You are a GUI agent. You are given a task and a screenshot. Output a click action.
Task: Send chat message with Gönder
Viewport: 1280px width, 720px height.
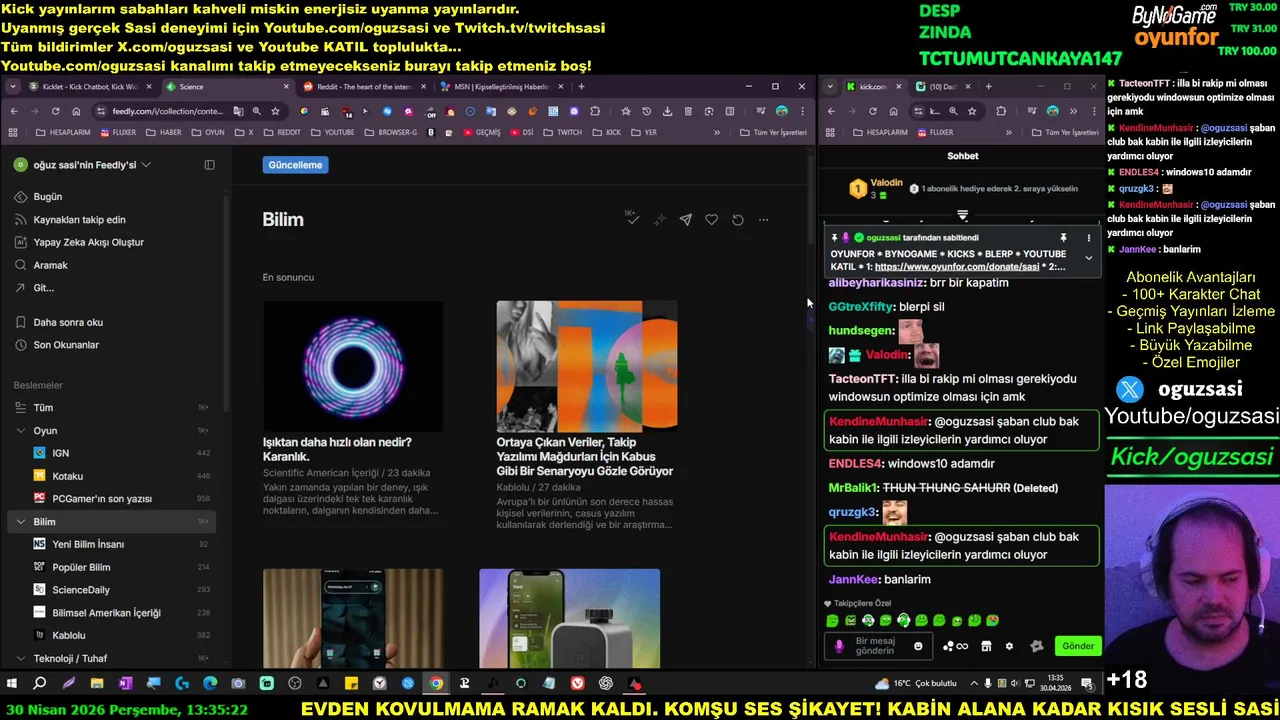(1078, 646)
